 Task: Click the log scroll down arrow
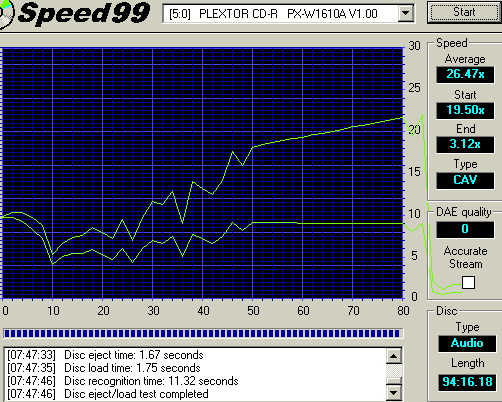pyautogui.click(x=394, y=393)
